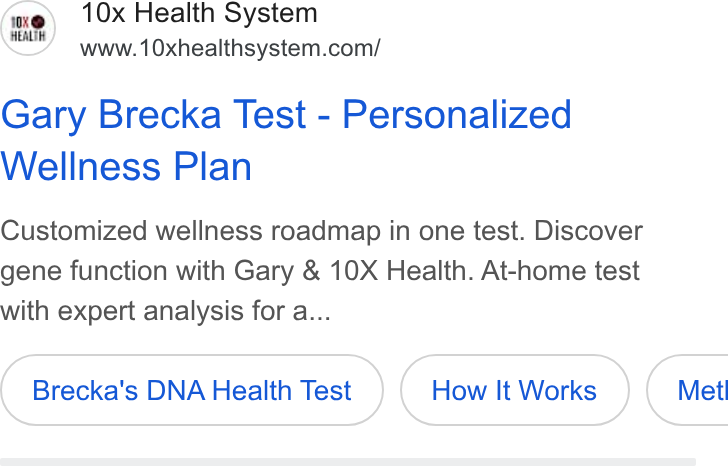Click the Customized wellness roadmap description text
Viewport: 728px width, 466px height.
point(321,271)
